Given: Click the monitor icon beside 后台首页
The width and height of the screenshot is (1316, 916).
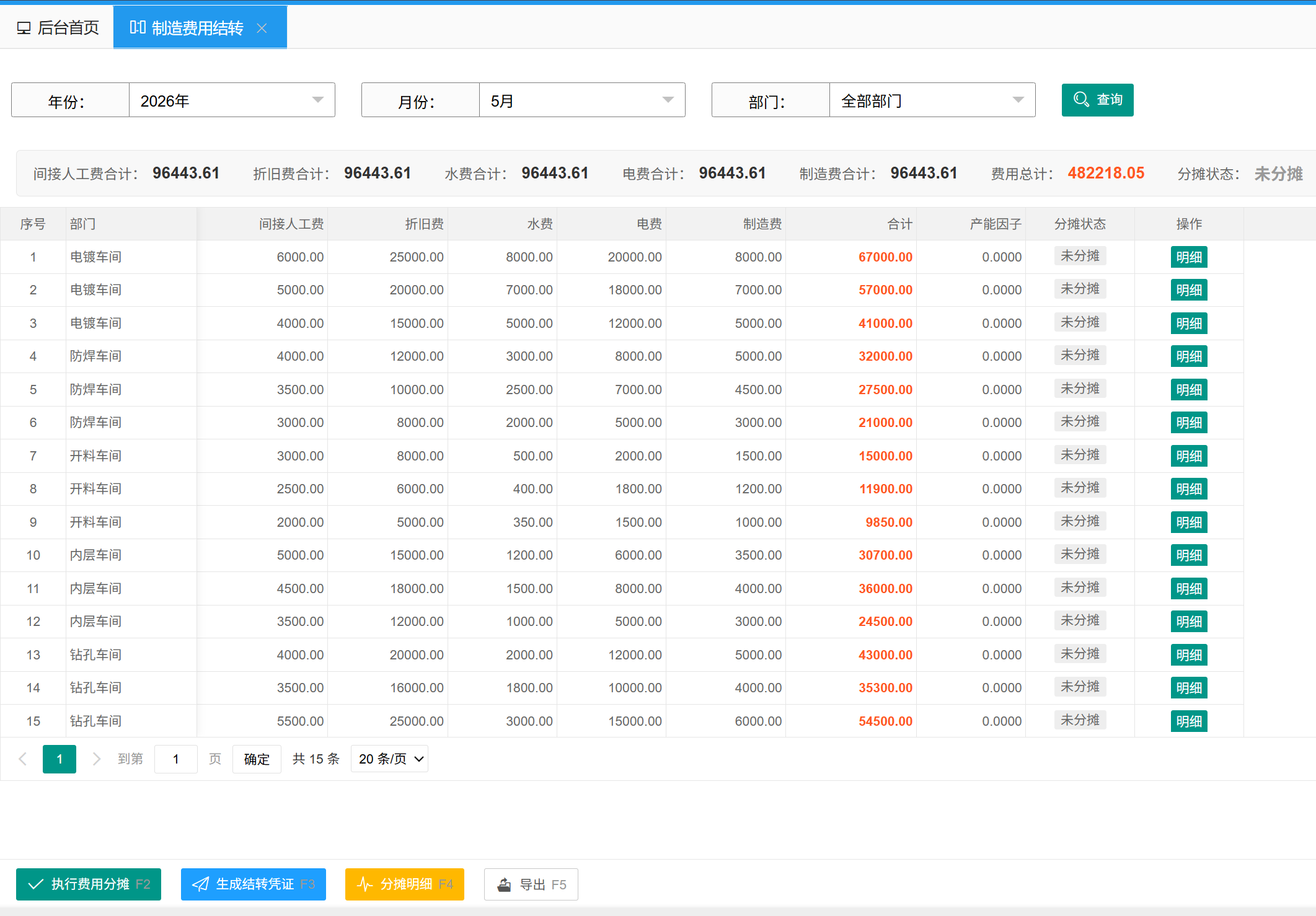Looking at the screenshot, I should click(24, 28).
